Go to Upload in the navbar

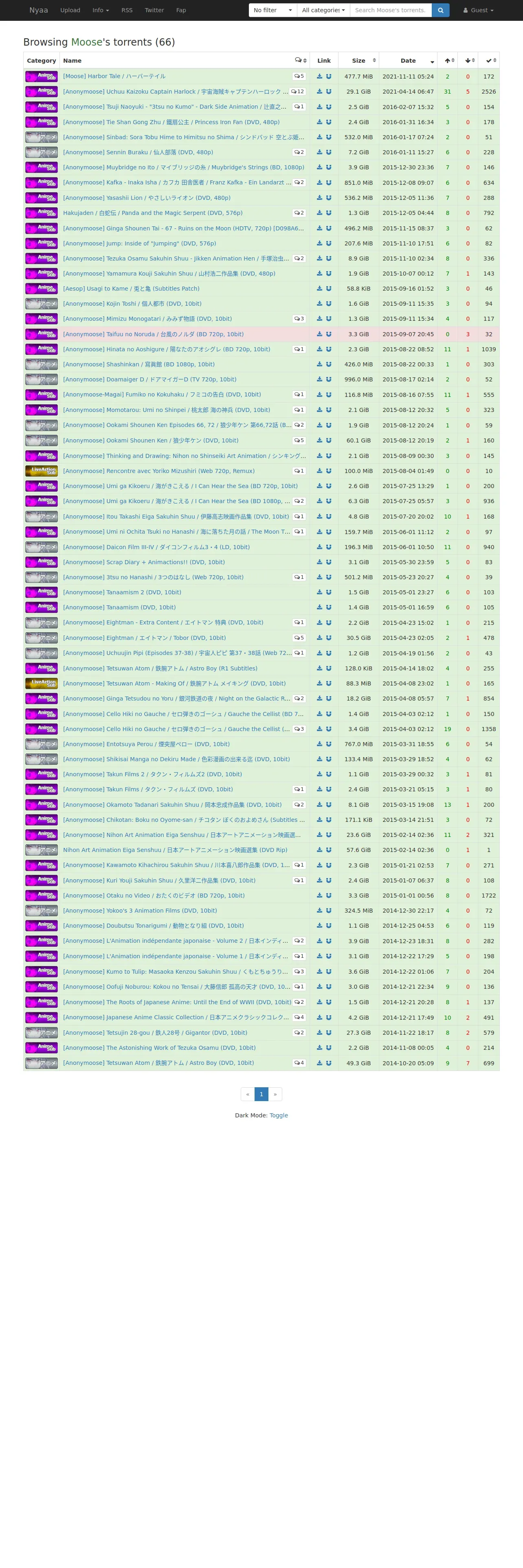pyautogui.click(x=70, y=10)
